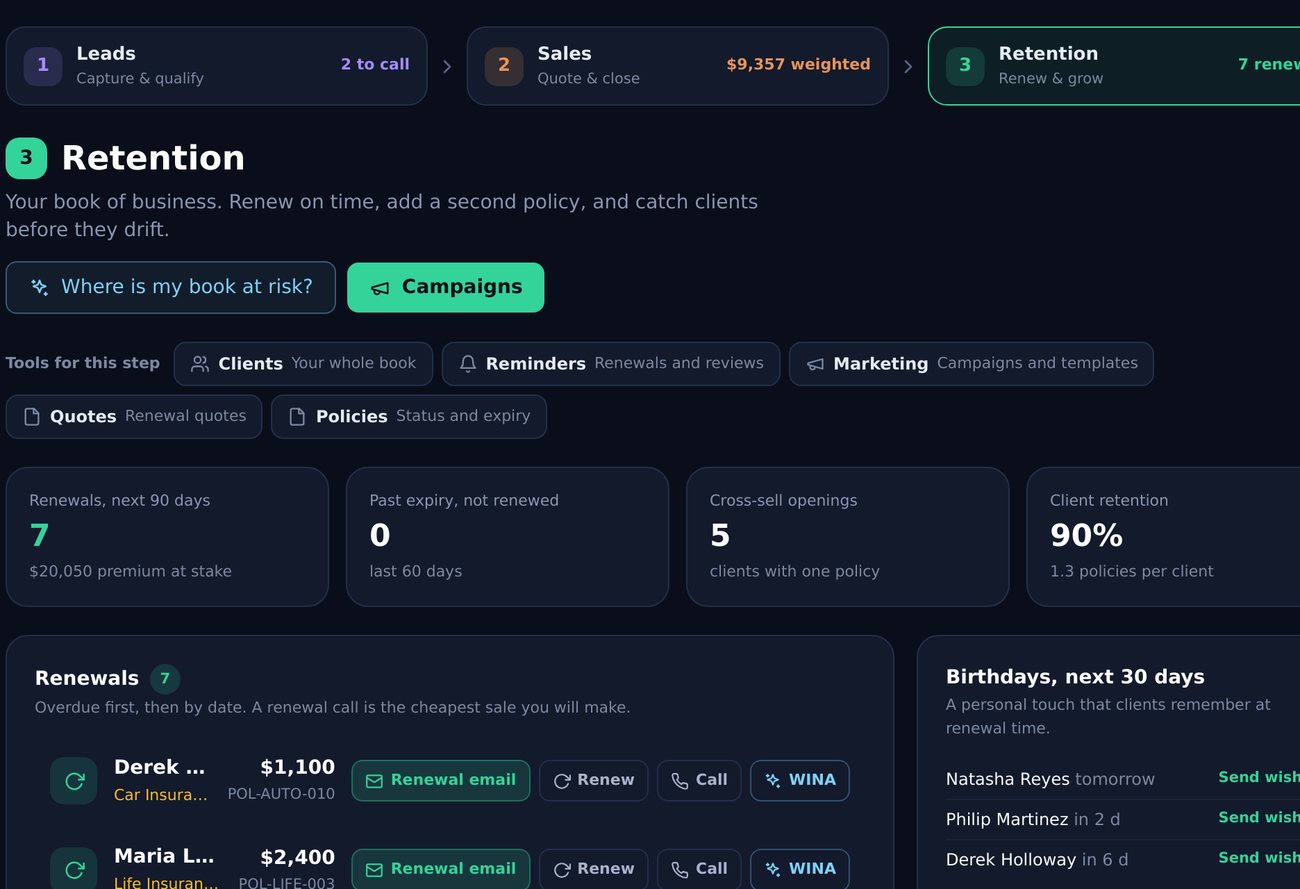This screenshot has width=1300, height=889.
Task: Click sparkle icon in POL-LIFE-003 WINA button
Action: 773,870
